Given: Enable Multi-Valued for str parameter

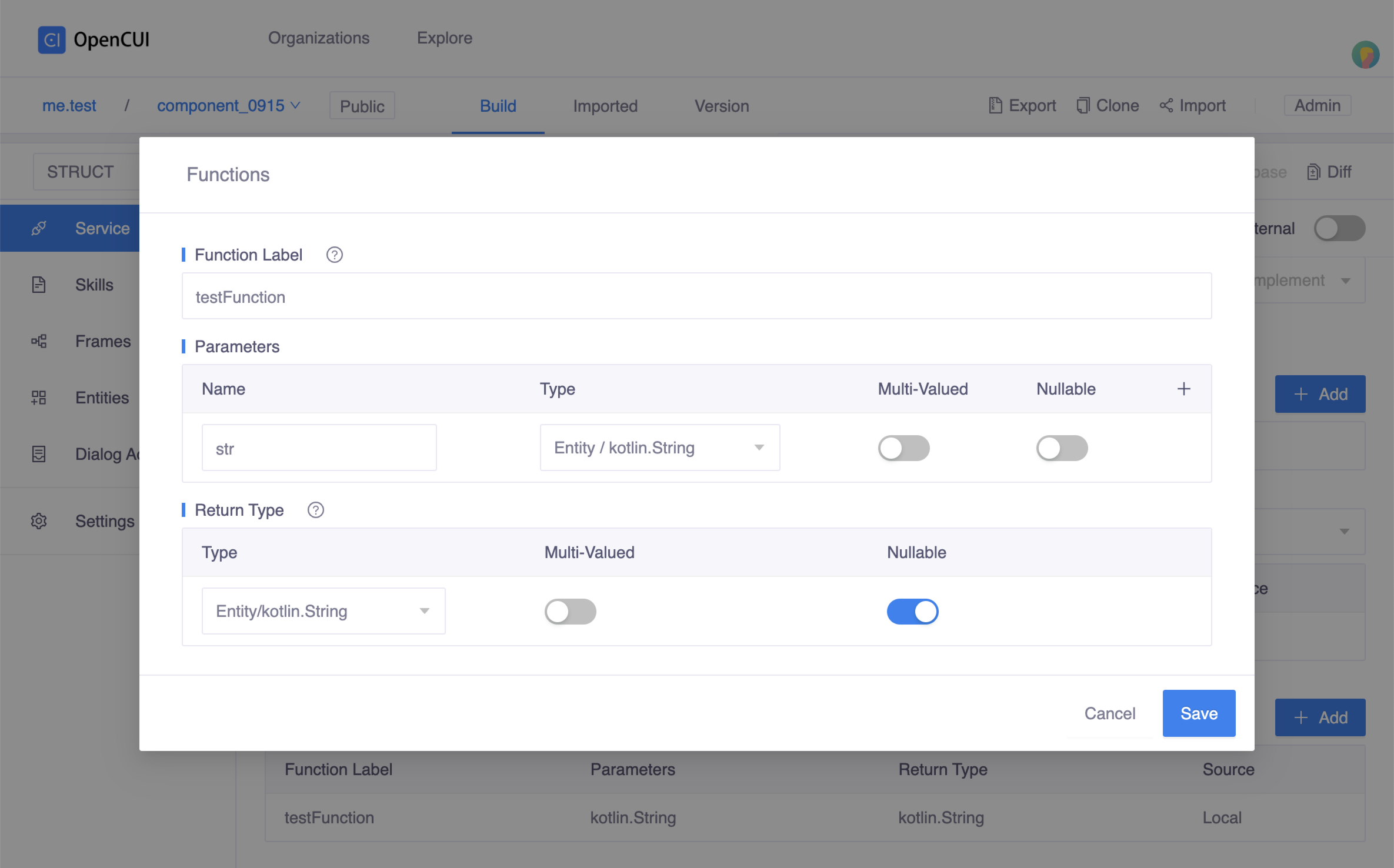Looking at the screenshot, I should pyautogui.click(x=903, y=448).
